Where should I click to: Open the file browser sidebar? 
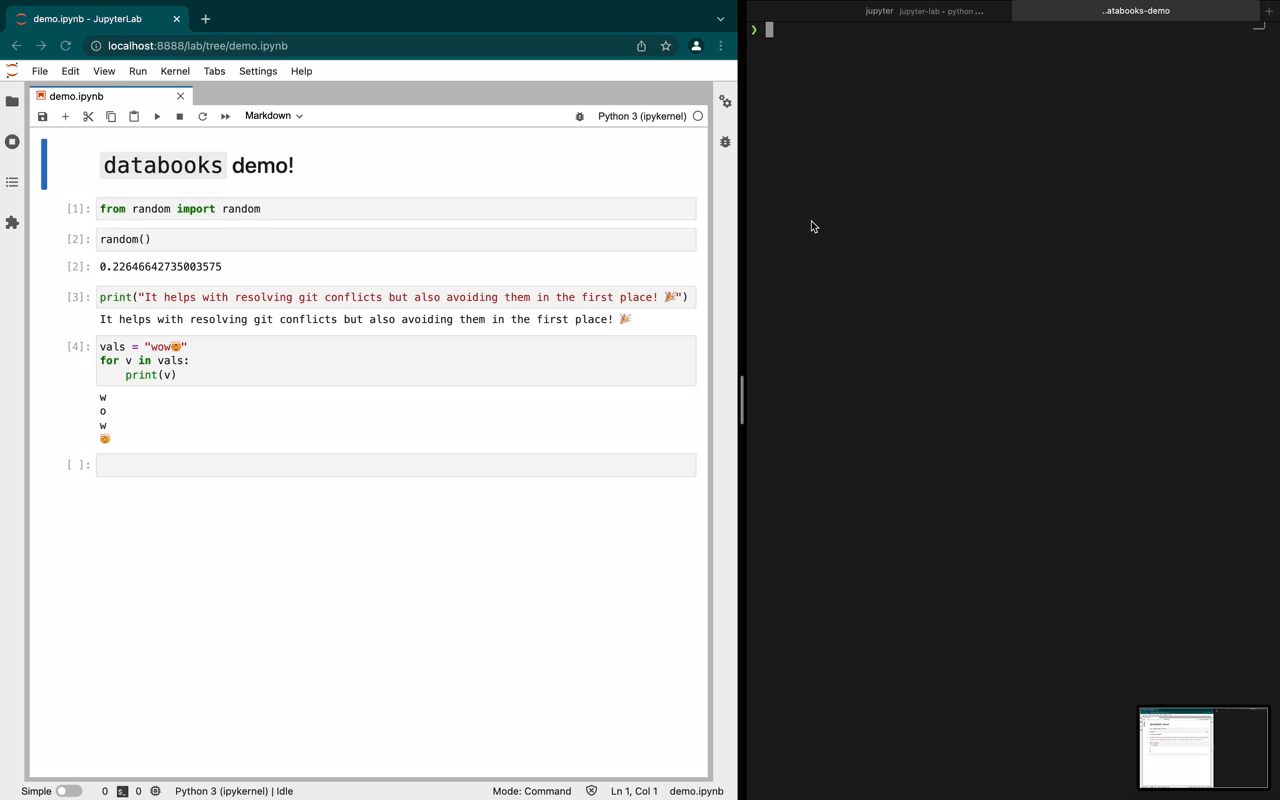[x=12, y=101]
